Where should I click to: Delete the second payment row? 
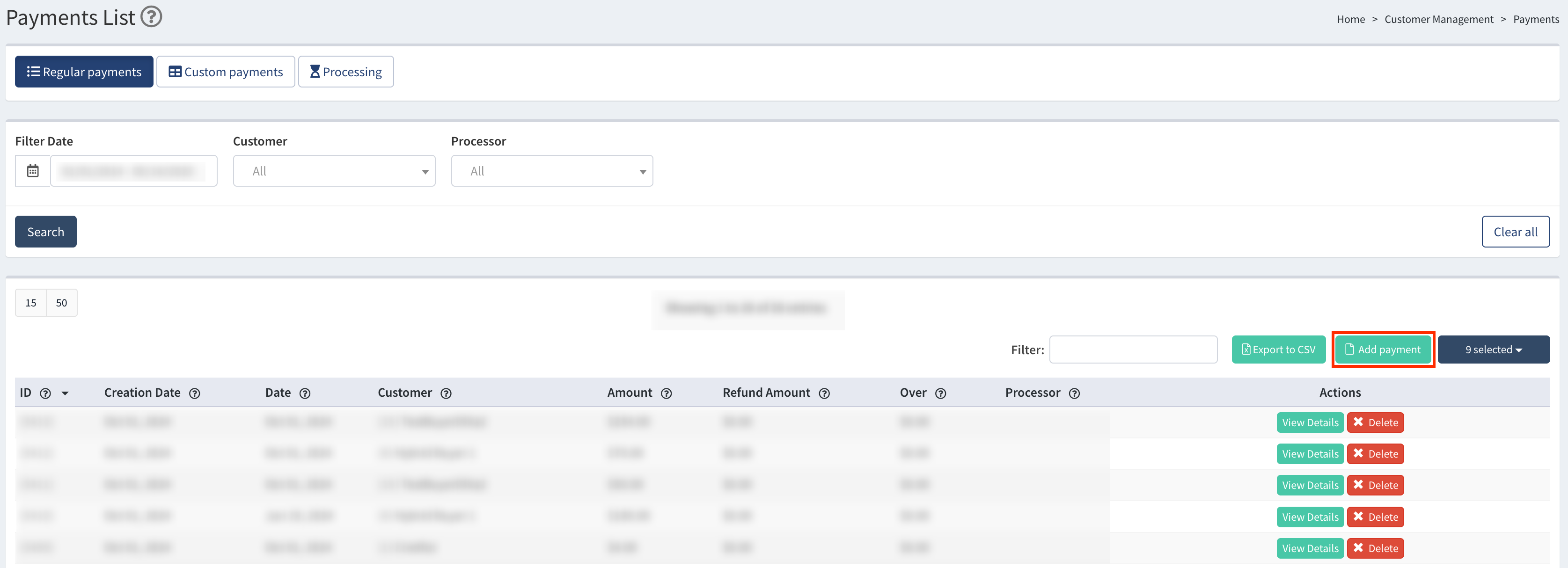coord(1376,454)
